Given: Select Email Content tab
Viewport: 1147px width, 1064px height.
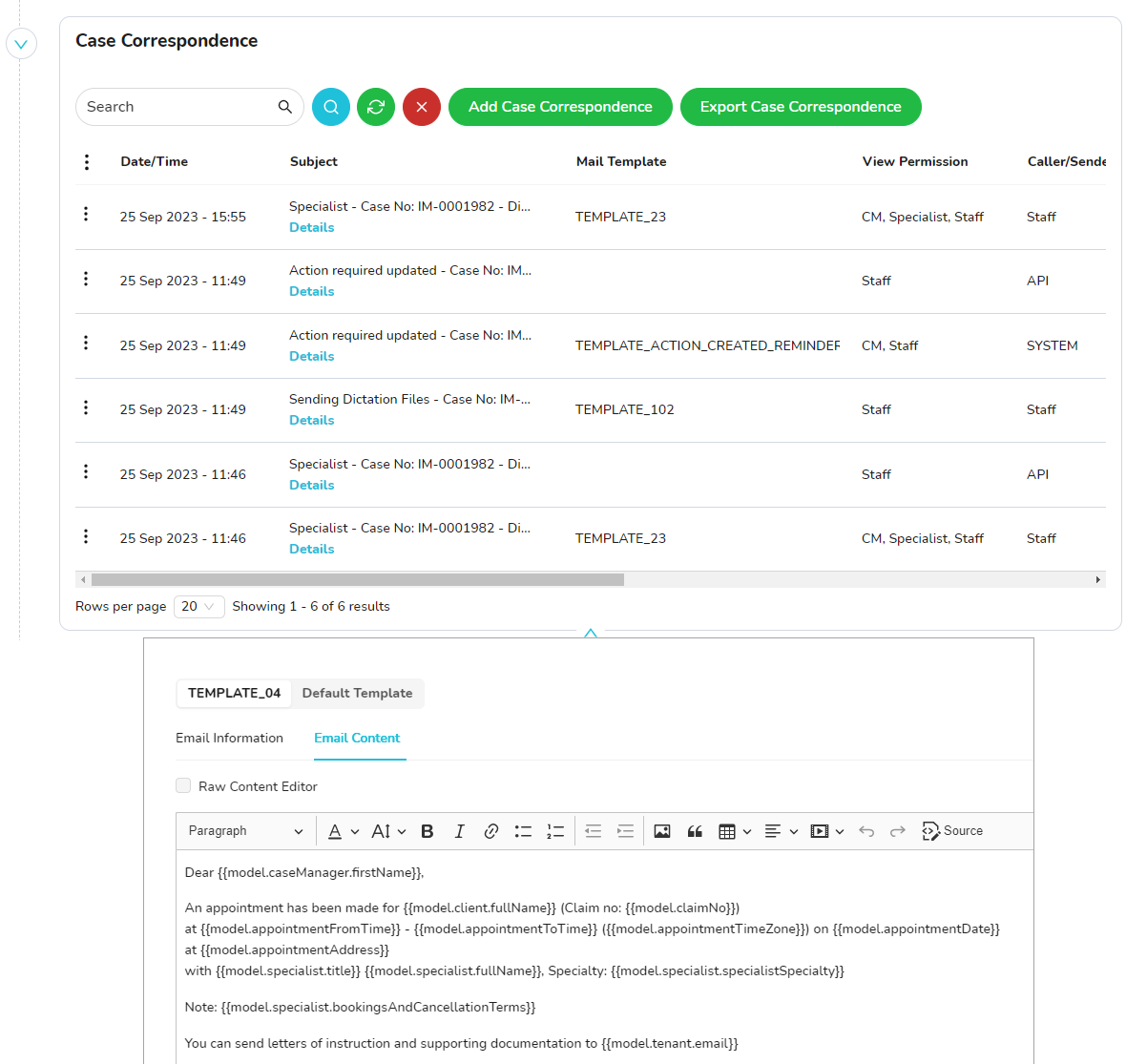Looking at the screenshot, I should (357, 738).
